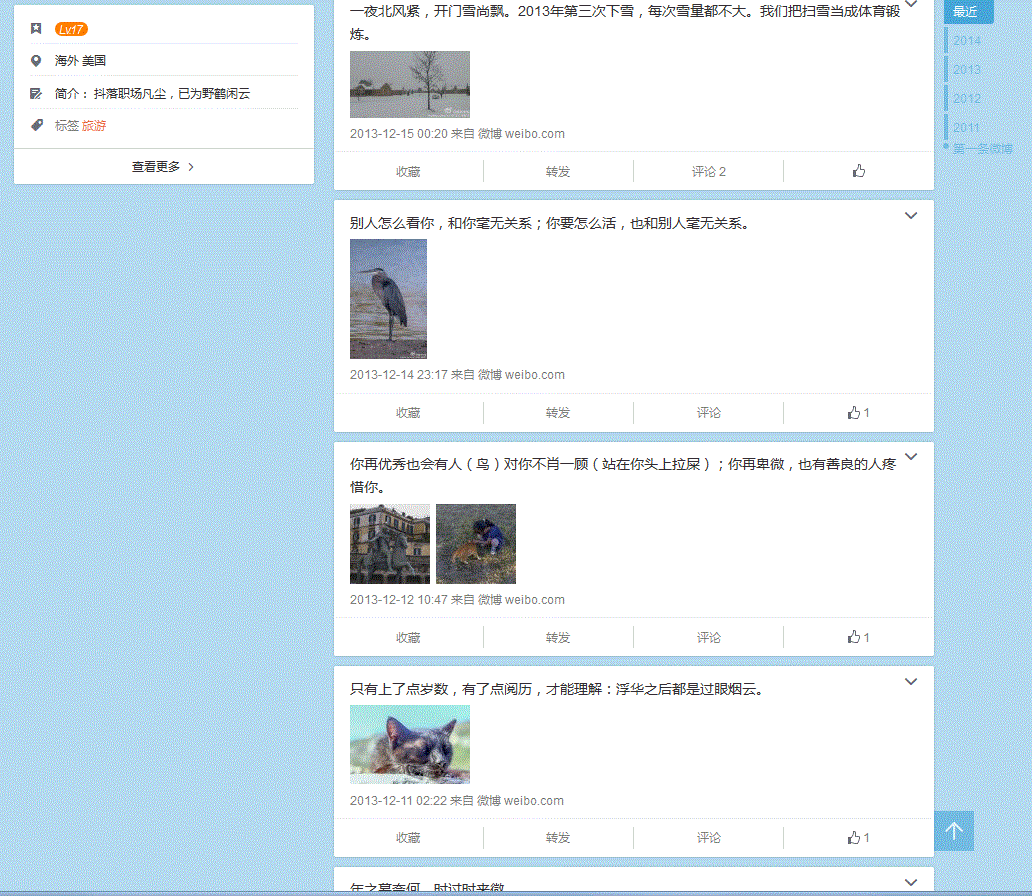Click 收藏 on the cat photo post
Viewport: 1032px width, 896px height.
pyautogui.click(x=408, y=838)
